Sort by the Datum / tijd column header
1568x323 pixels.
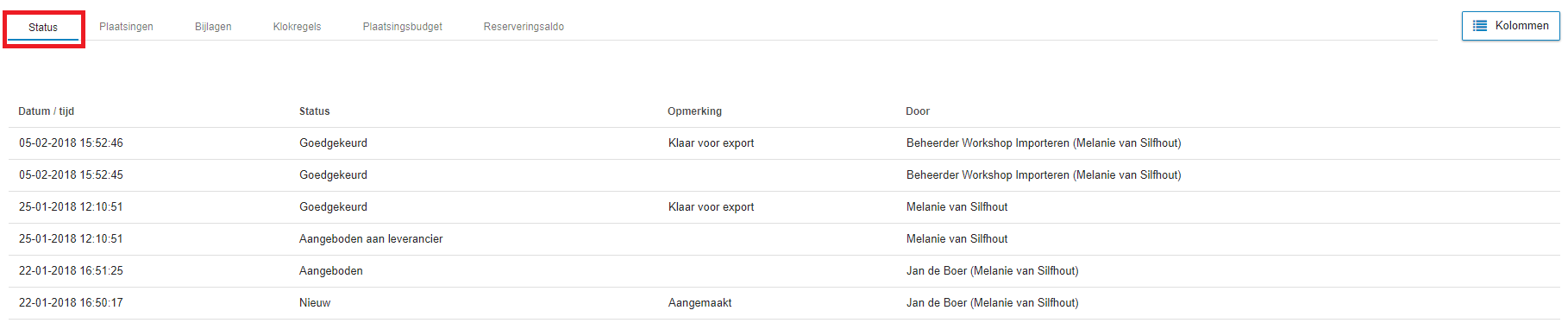click(47, 111)
